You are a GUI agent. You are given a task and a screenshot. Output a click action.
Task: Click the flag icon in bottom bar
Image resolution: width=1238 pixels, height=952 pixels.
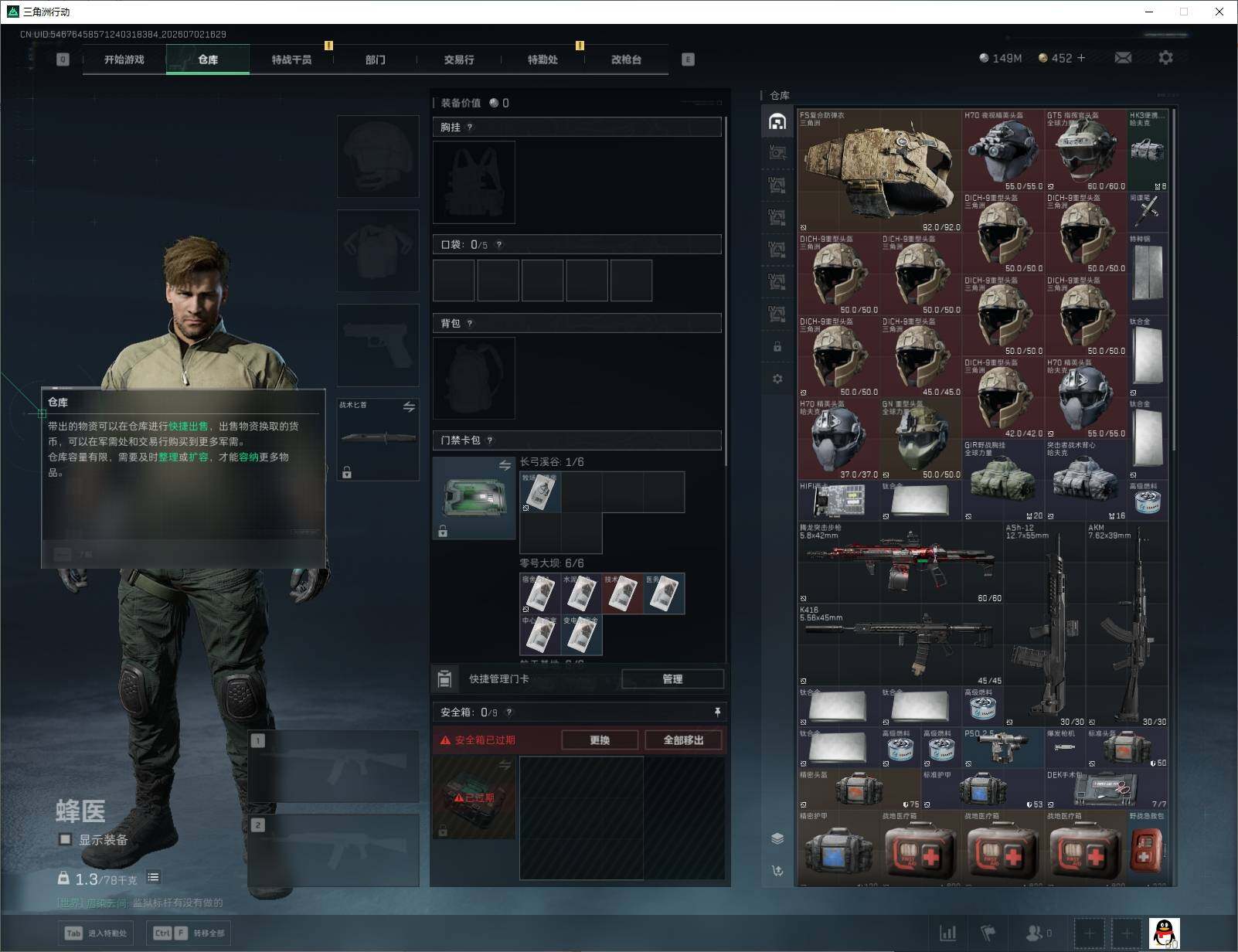pyautogui.click(x=988, y=933)
